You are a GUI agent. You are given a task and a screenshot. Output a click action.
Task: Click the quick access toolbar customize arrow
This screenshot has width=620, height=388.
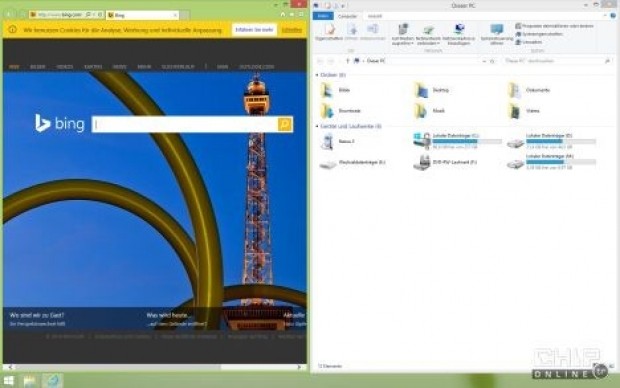coord(343,6)
